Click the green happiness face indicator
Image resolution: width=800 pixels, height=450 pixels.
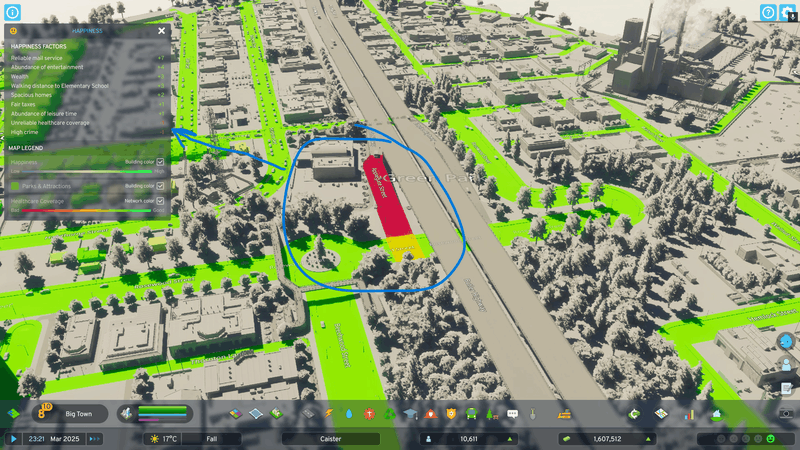coord(770,439)
